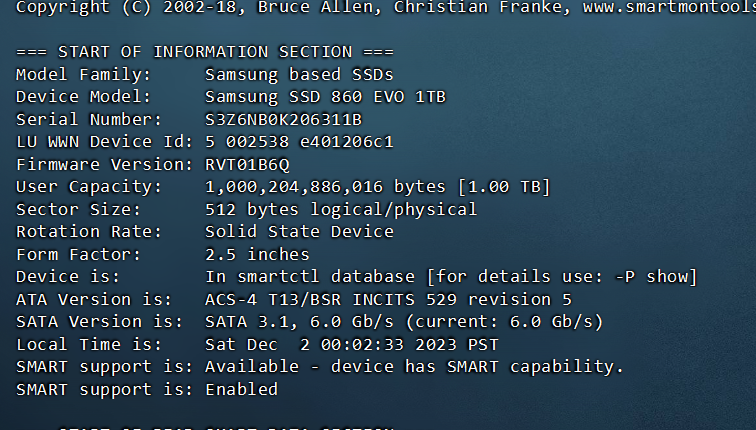The width and height of the screenshot is (756, 430).
Task: Click the Solid State Device rotation rate value
Action: click(x=299, y=232)
